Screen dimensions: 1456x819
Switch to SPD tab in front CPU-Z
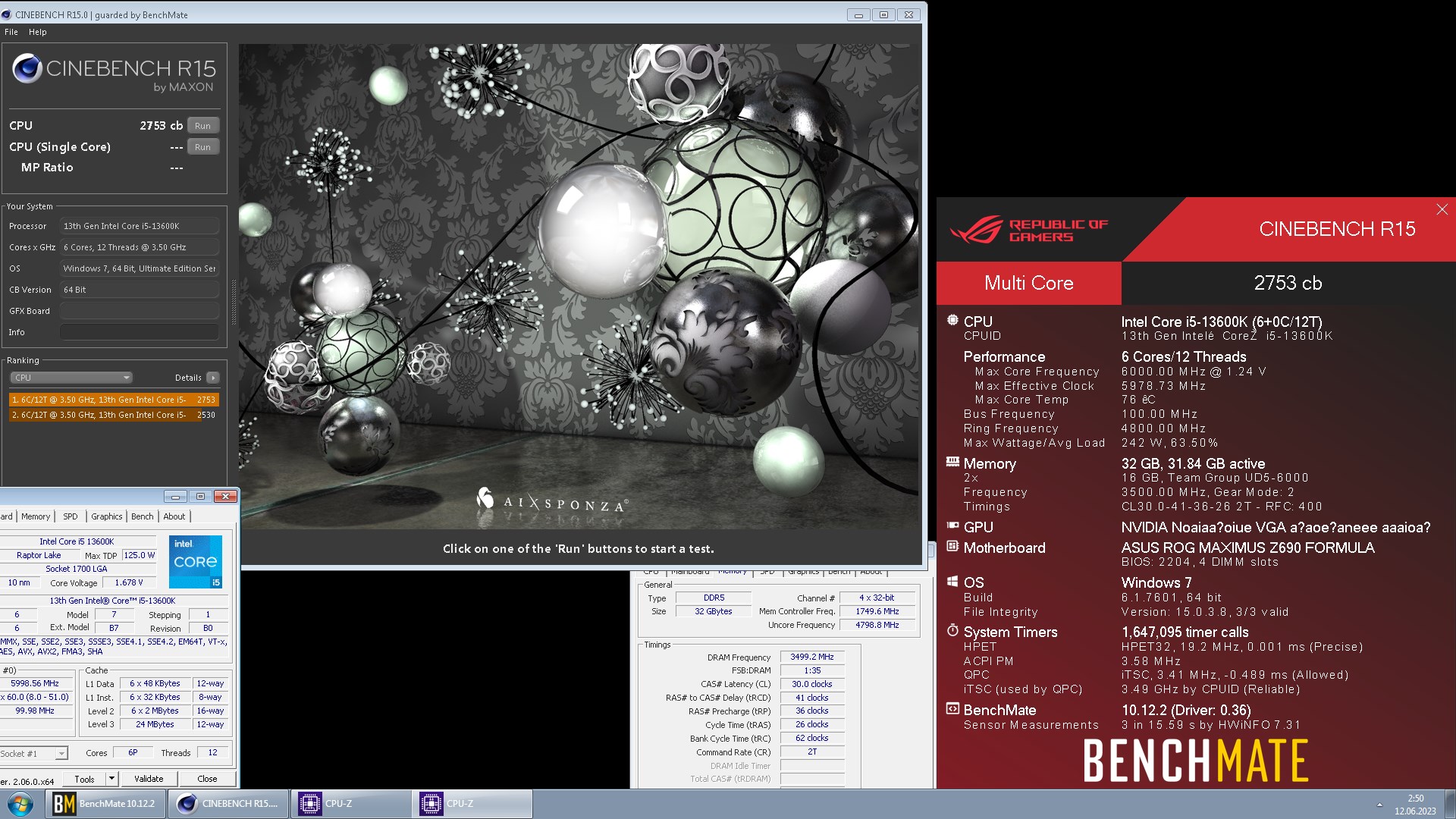[x=71, y=516]
